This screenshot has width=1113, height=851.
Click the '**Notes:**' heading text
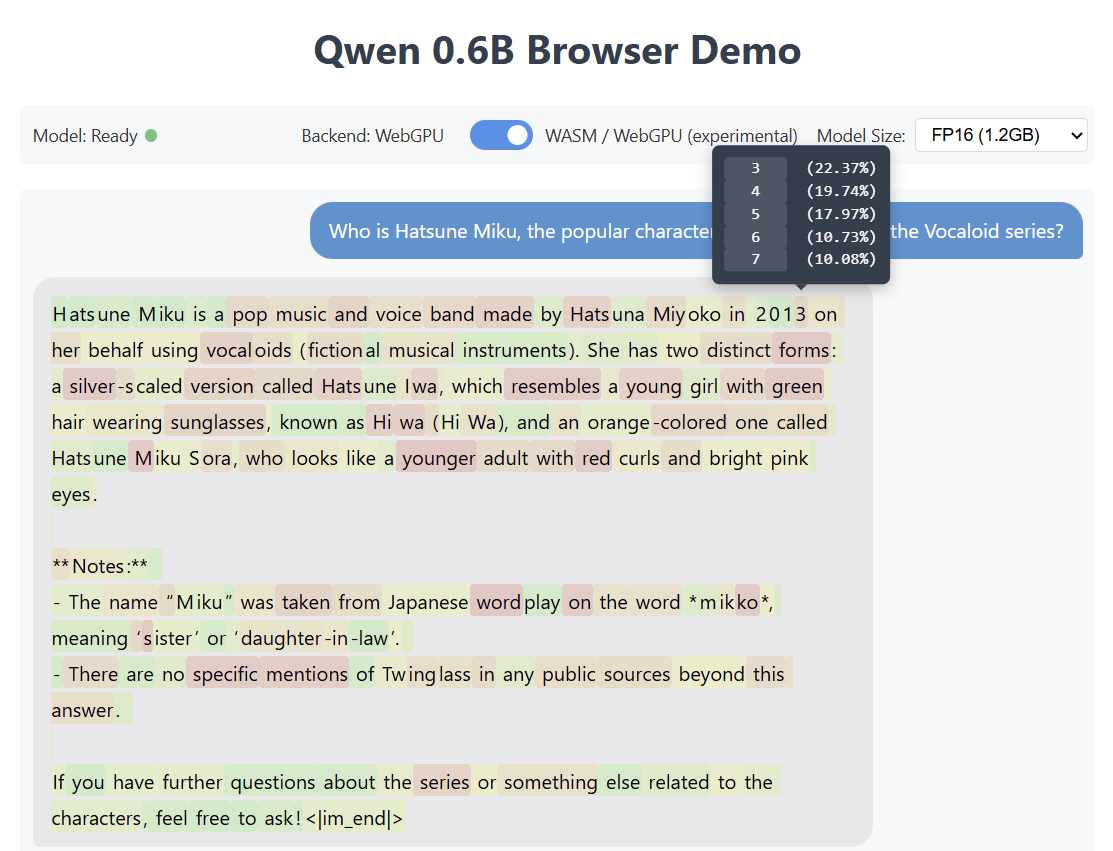click(100, 566)
